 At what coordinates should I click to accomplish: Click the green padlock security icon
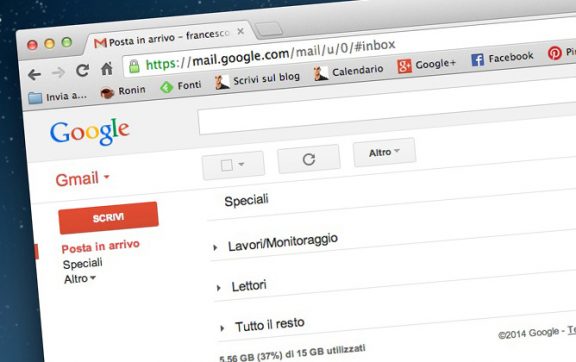[x=134, y=66]
